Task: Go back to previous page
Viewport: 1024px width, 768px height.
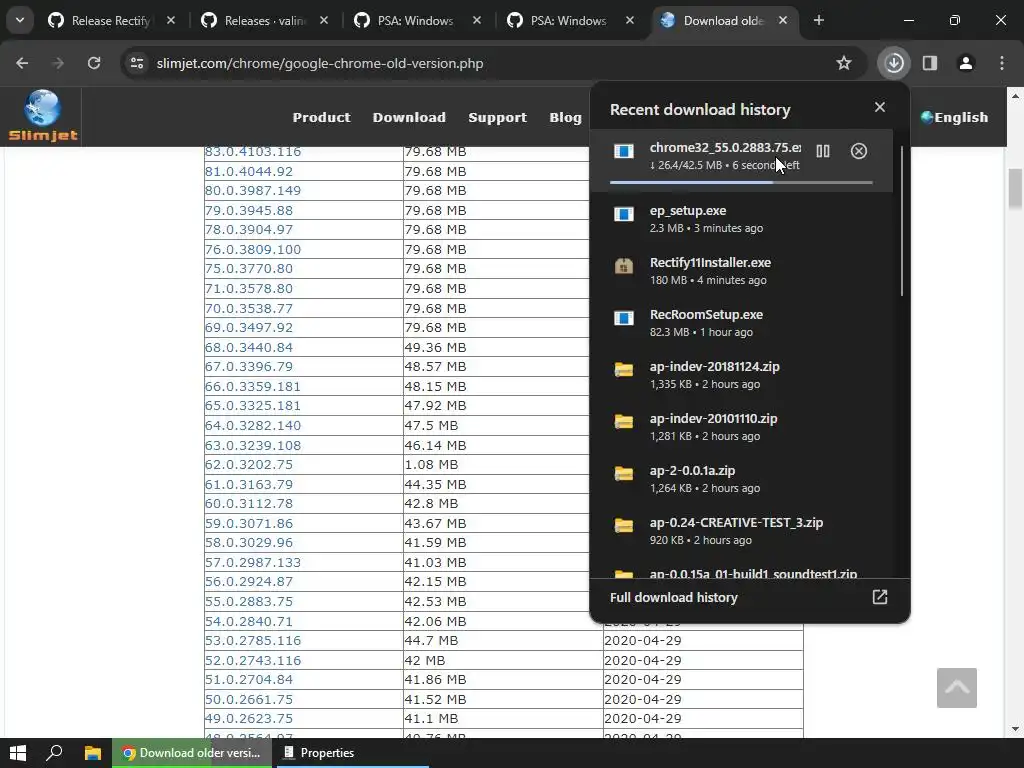Action: (x=22, y=63)
